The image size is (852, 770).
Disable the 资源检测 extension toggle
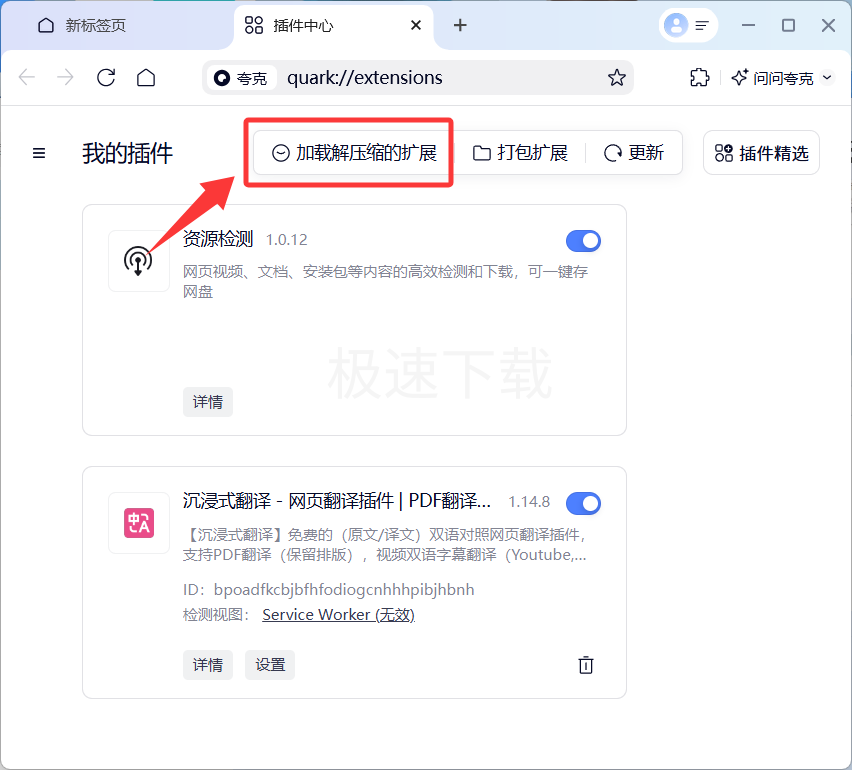583,241
